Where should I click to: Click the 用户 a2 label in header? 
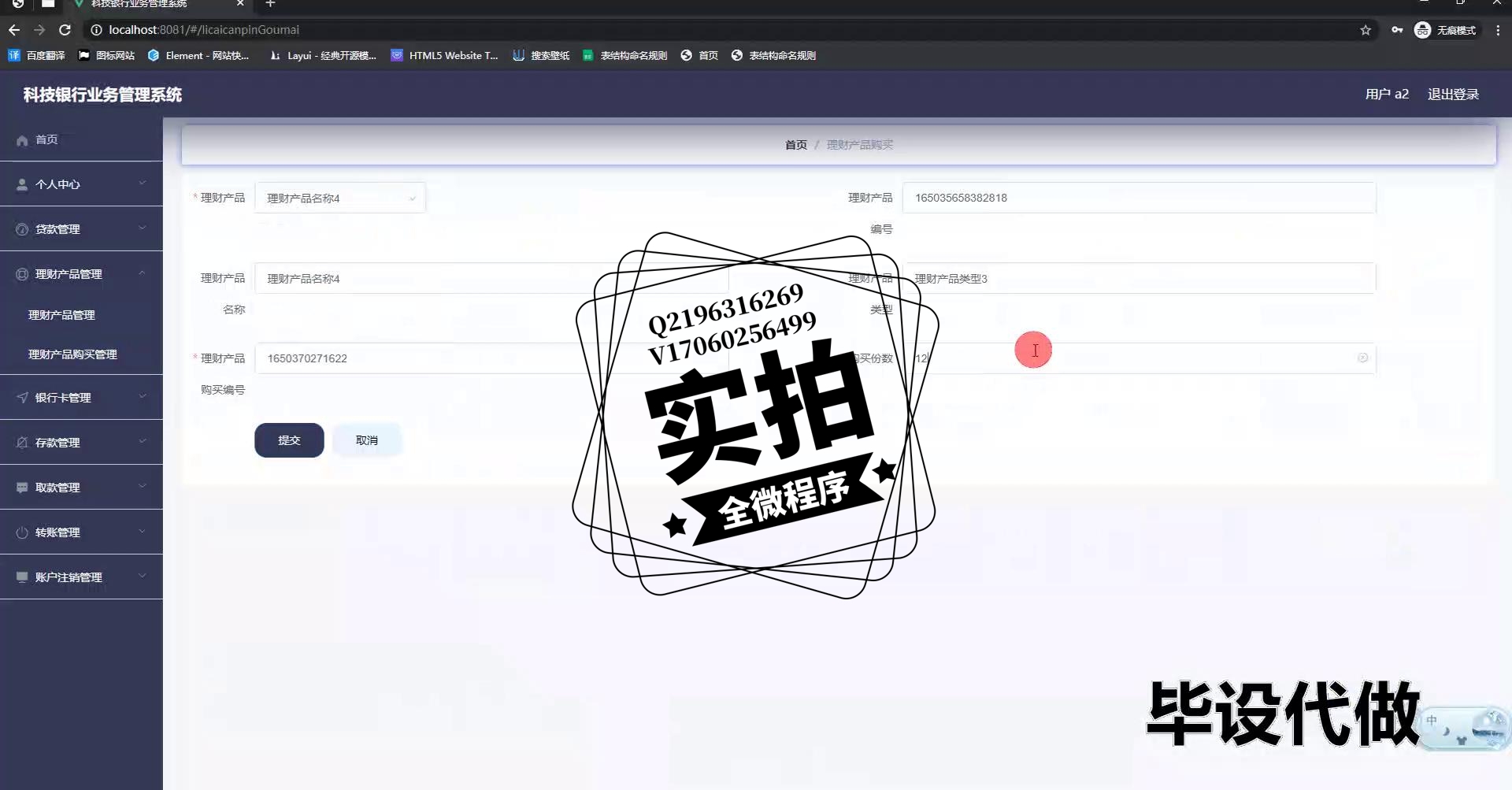click(x=1387, y=95)
